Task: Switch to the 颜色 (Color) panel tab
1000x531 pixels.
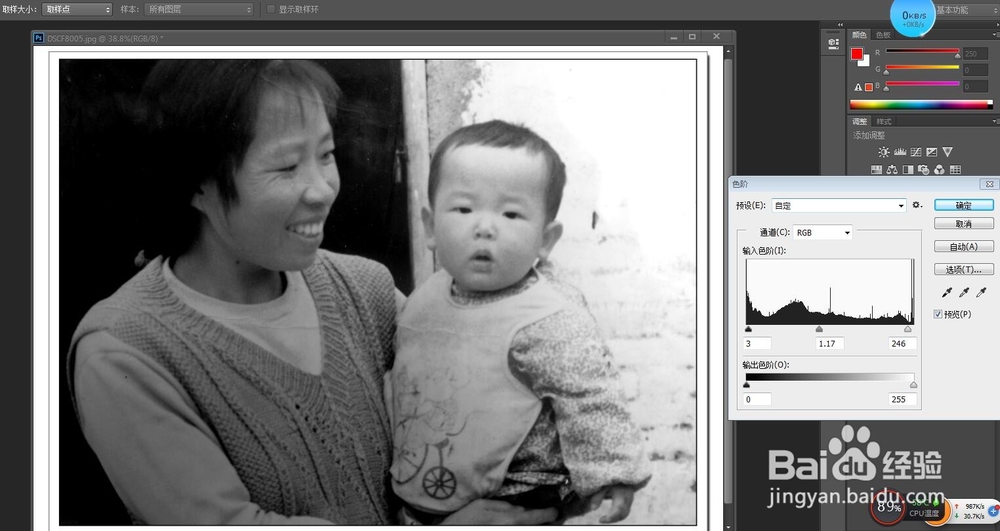Action: click(859, 34)
